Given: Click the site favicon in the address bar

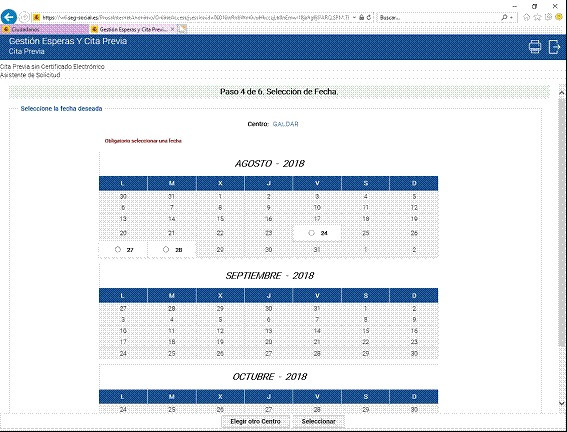Looking at the screenshot, I should [x=36, y=17].
